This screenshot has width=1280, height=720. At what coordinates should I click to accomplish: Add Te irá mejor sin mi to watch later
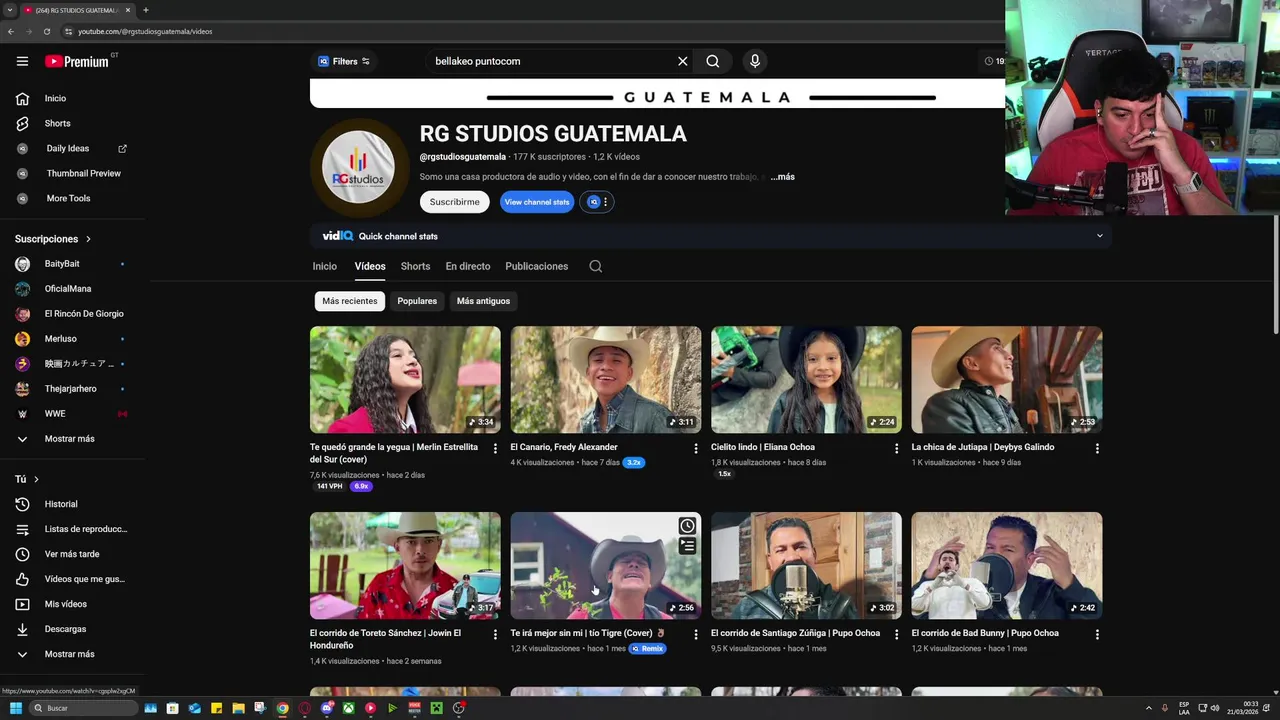687,526
